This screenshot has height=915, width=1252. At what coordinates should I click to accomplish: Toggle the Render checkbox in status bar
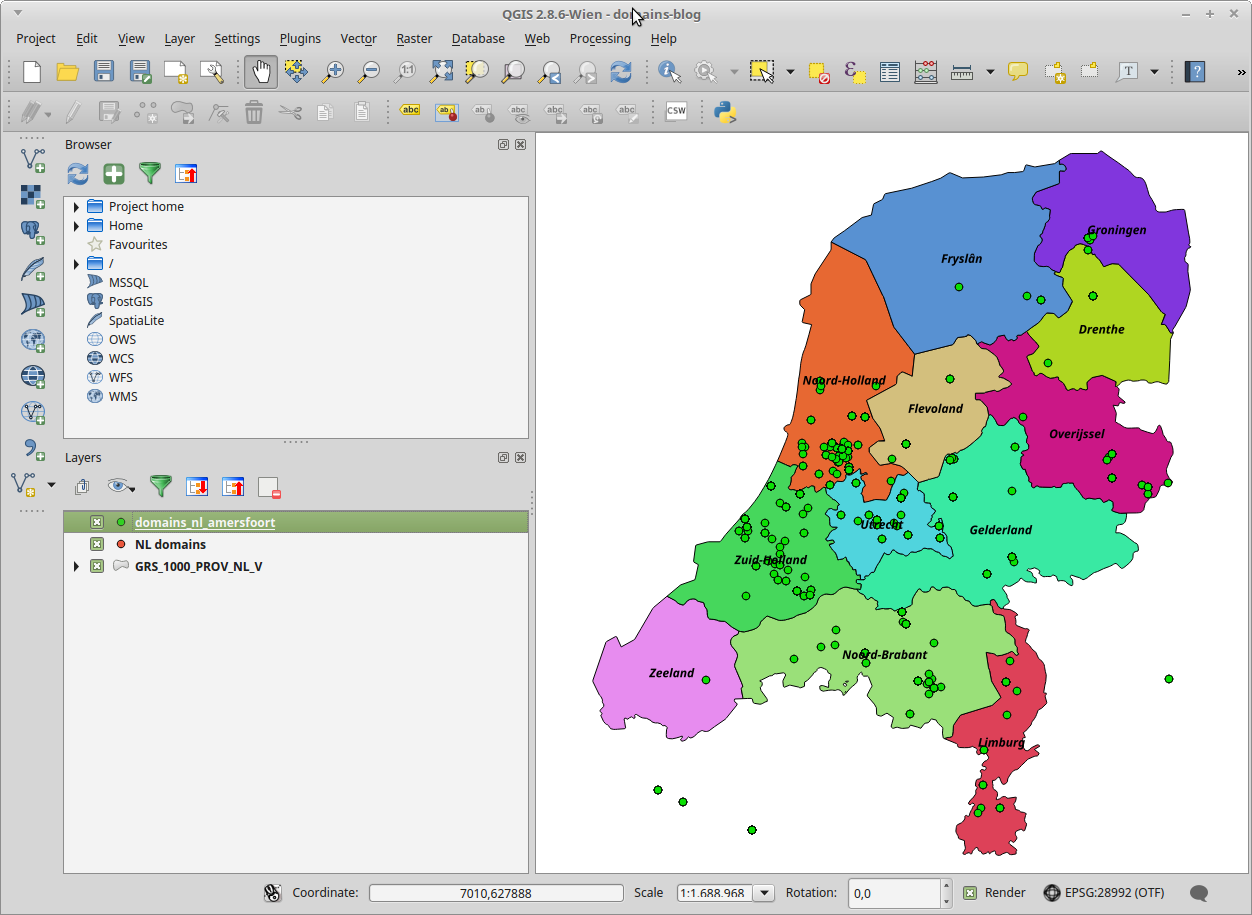pos(970,893)
